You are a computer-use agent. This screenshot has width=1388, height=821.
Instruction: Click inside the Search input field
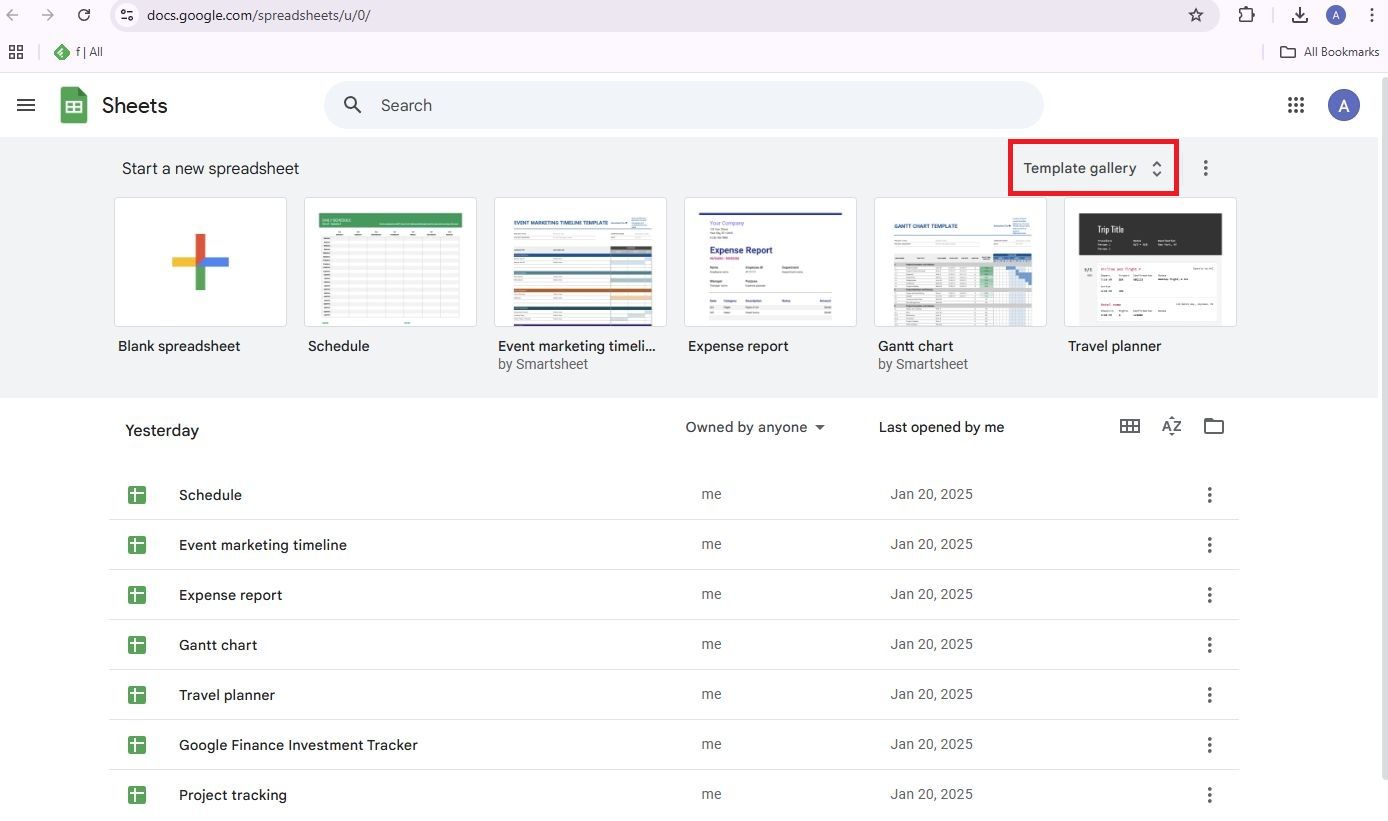point(600,105)
